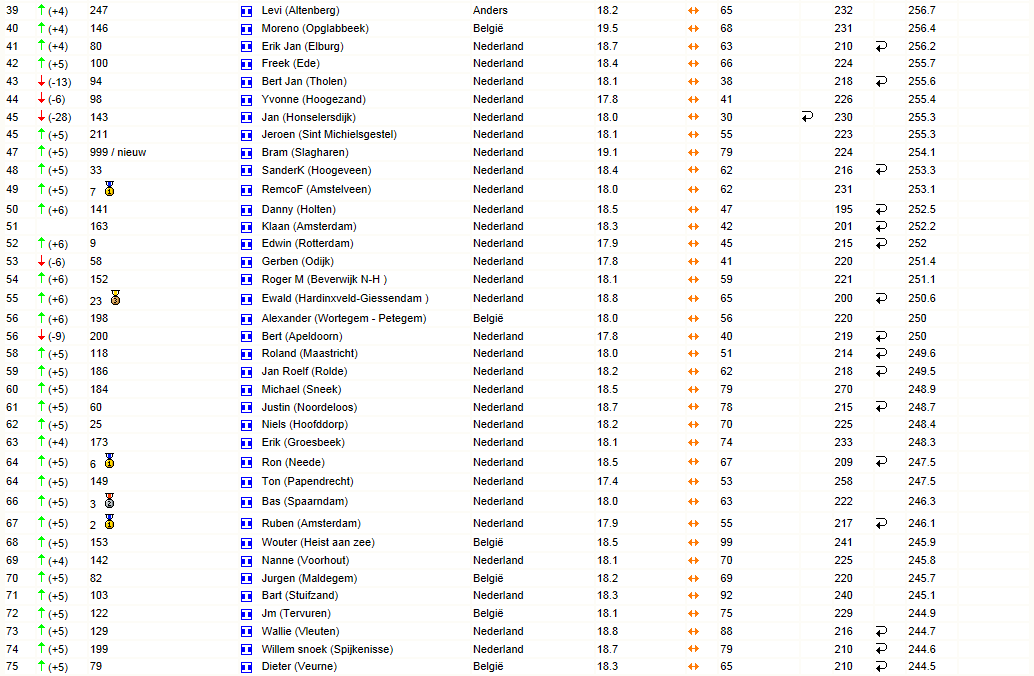Open Alexander (Wortegem - Petegem) entry

pyautogui.click(x=344, y=318)
